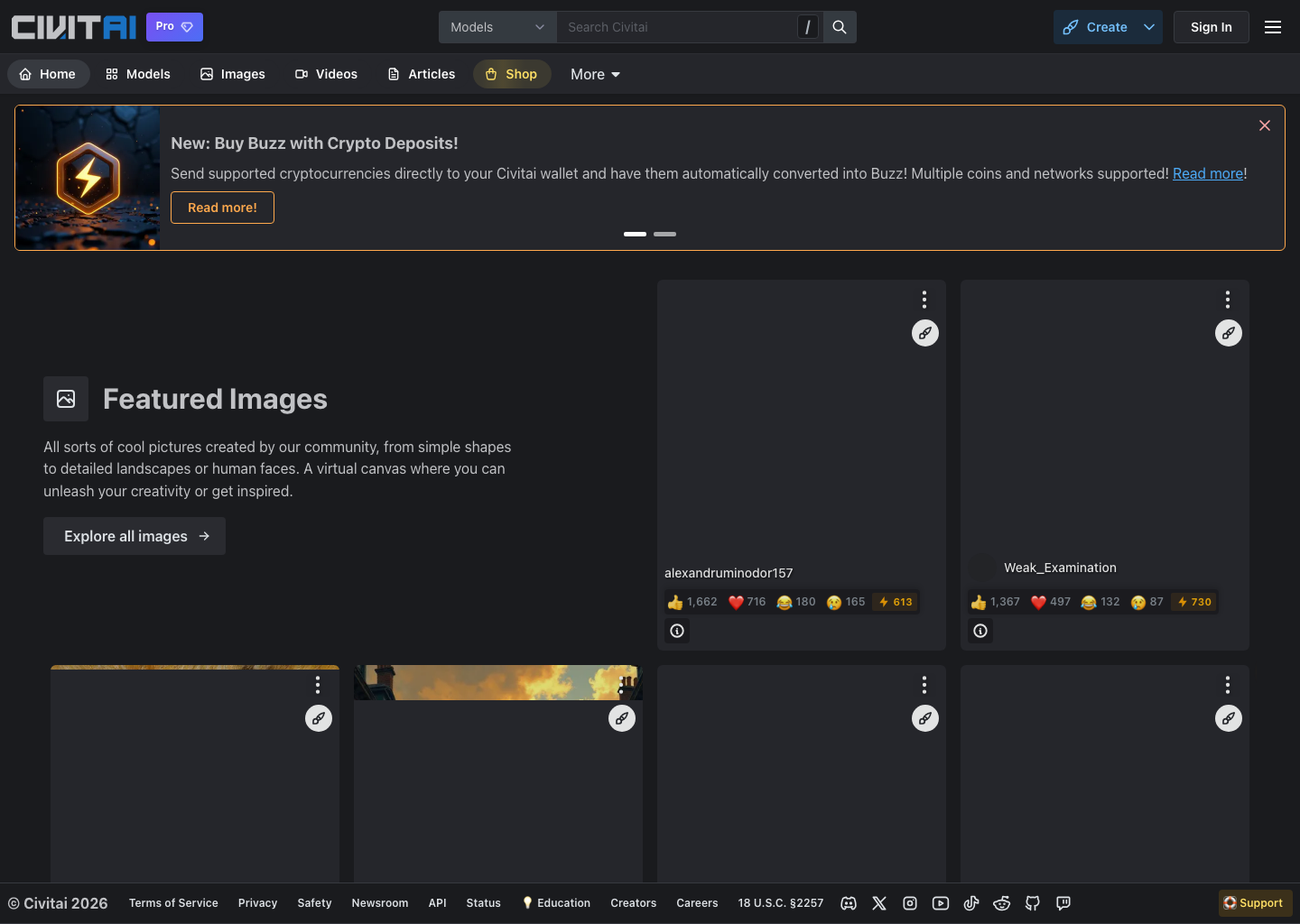Open the Civitai Discord icon in footer

[x=849, y=903]
